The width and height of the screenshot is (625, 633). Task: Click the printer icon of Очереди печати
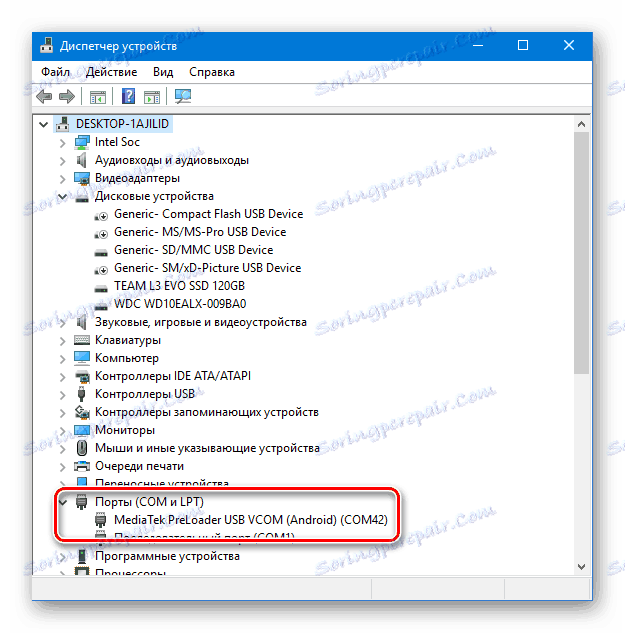[82, 466]
